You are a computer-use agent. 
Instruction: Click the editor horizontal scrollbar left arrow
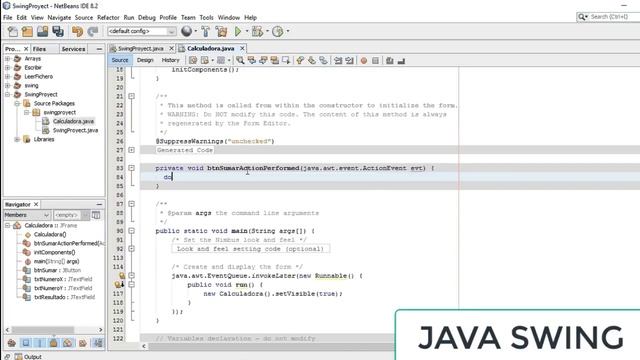tap(144, 346)
